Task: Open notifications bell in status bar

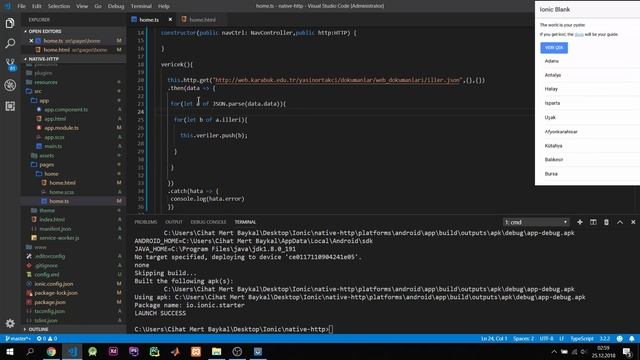Action: pos(631,338)
